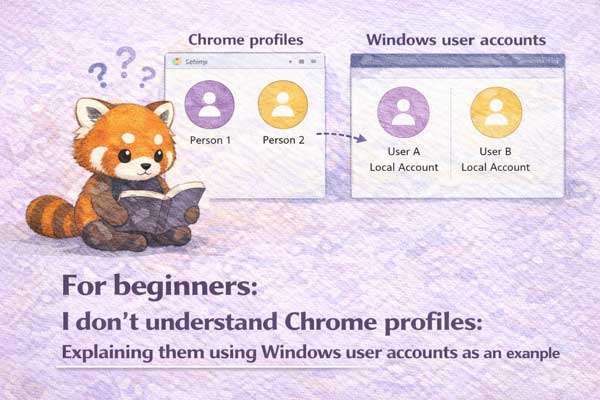Screen dimensions: 600x400
Task: Click the Chrome profiles heading
Action: point(246,40)
